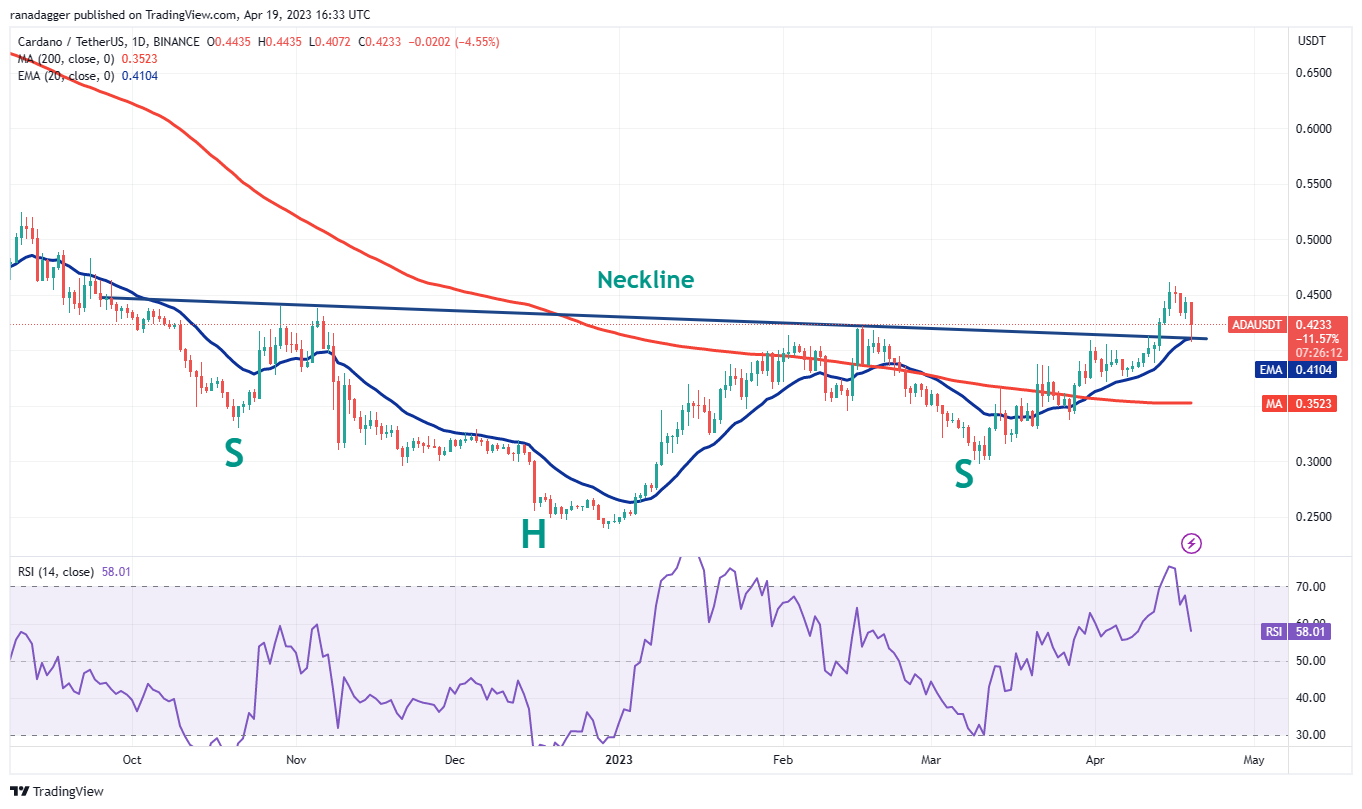Screen dimensions: 1362x809
Task: Select the Neckline annotation text
Action: [646, 280]
